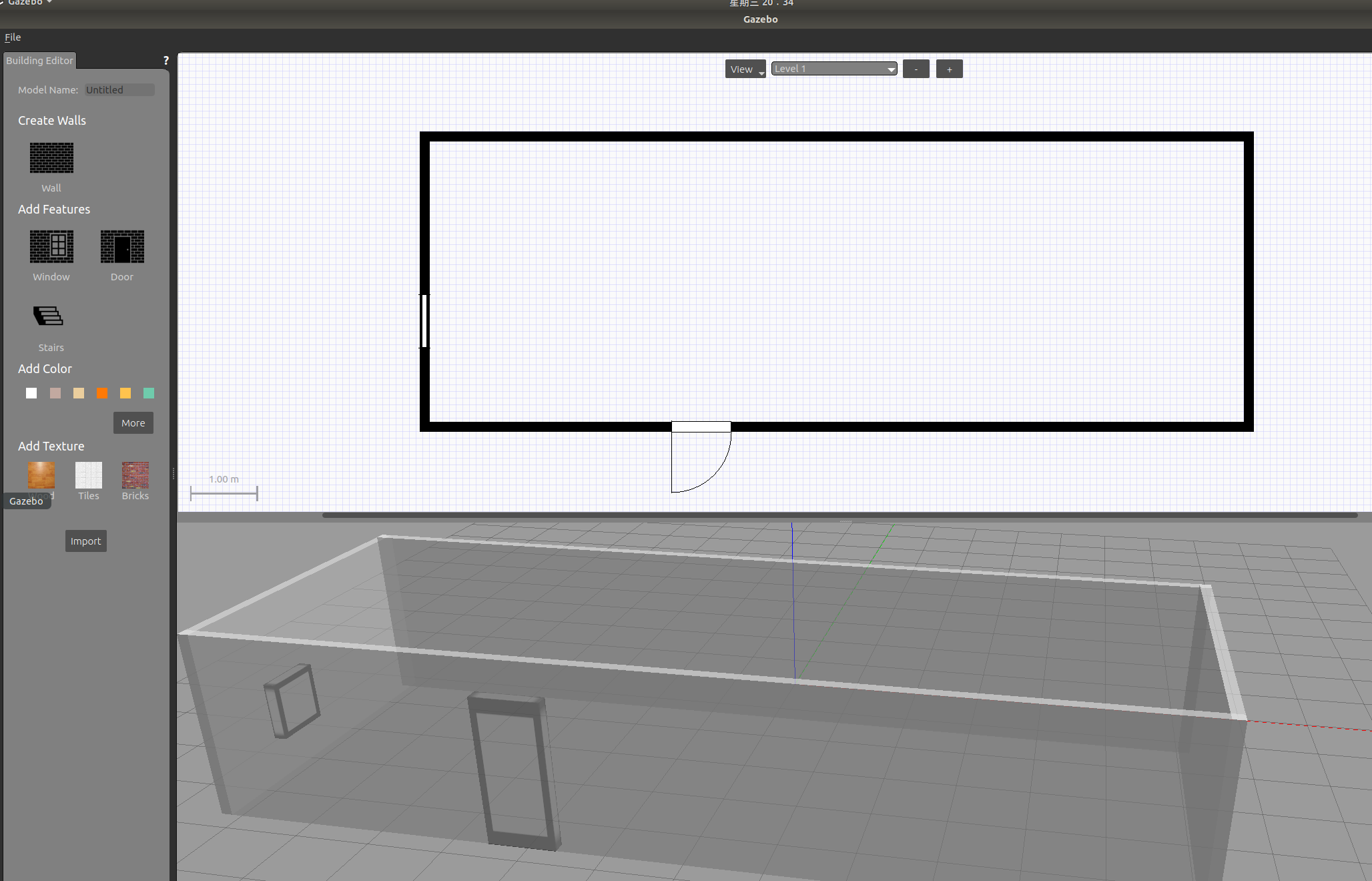Select the Wall creation tool icon
This screenshot has height=881, width=1372.
[x=51, y=158]
